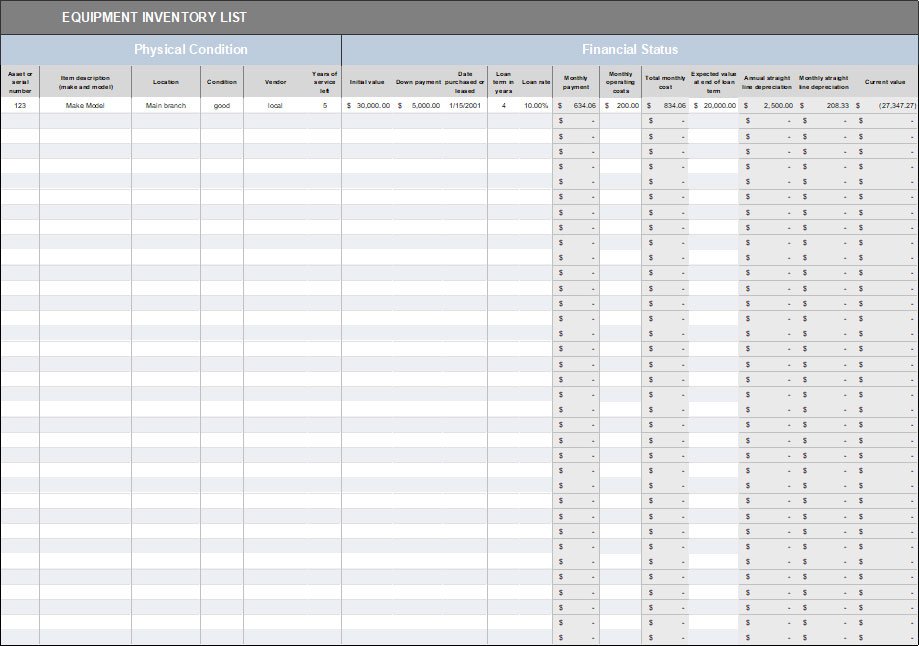Select the loan rate cell 10.00%
This screenshot has width=919, height=646.
536,105
